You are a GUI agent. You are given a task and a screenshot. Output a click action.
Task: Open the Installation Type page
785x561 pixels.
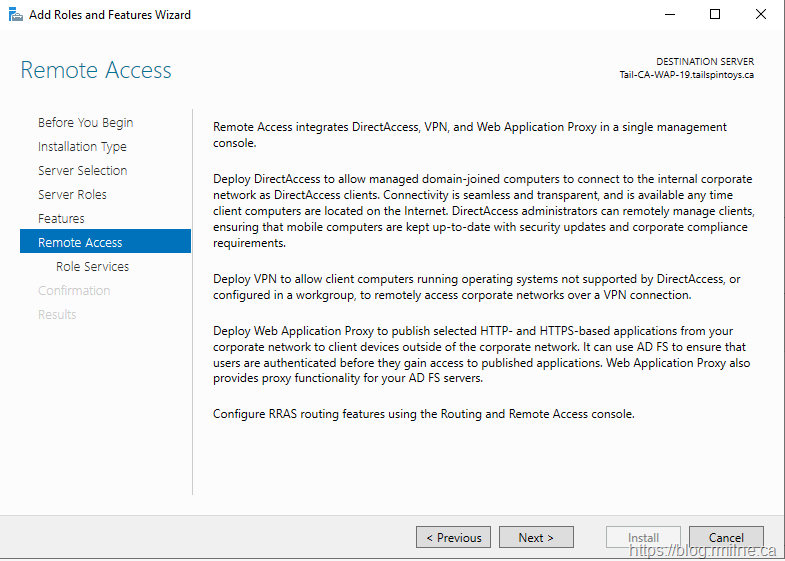(x=82, y=147)
